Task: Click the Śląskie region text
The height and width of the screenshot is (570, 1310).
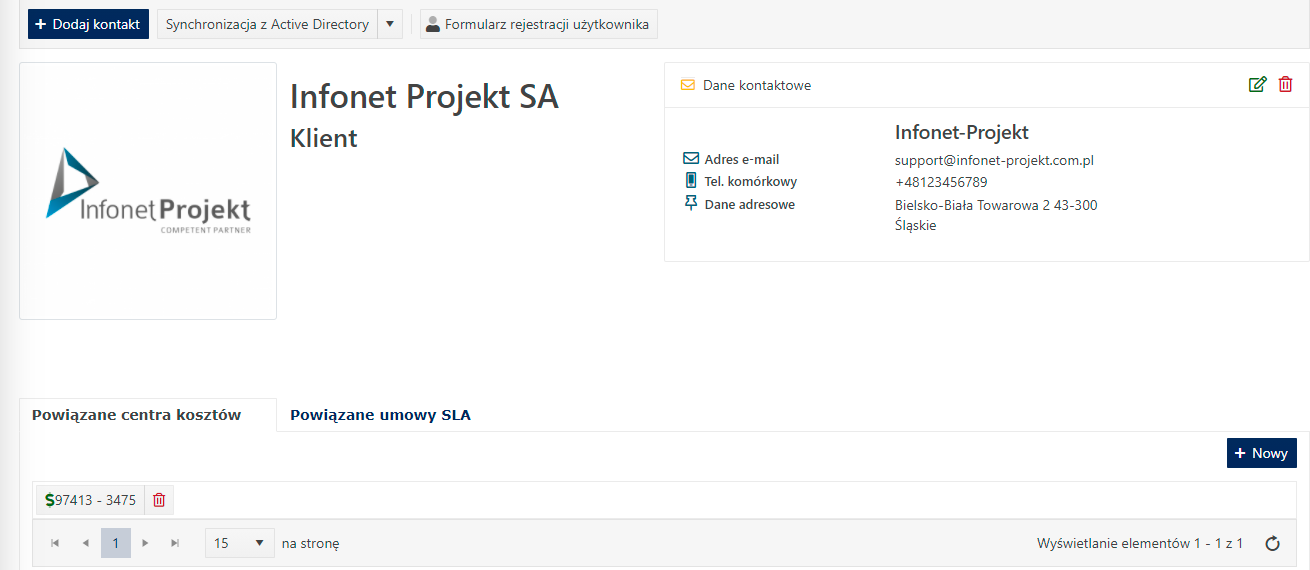Action: tap(915, 226)
